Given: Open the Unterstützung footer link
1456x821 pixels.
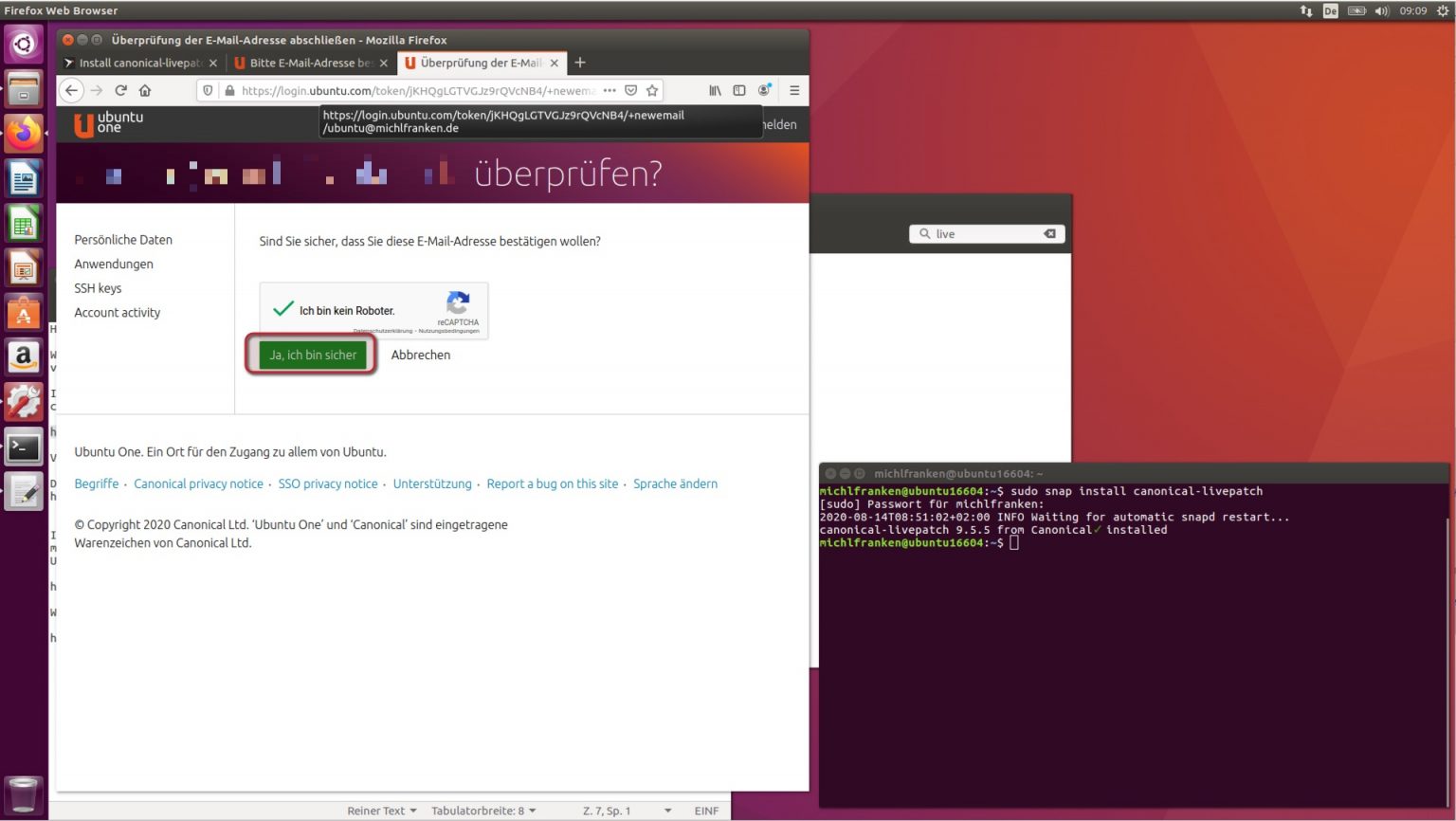Looking at the screenshot, I should point(432,483).
